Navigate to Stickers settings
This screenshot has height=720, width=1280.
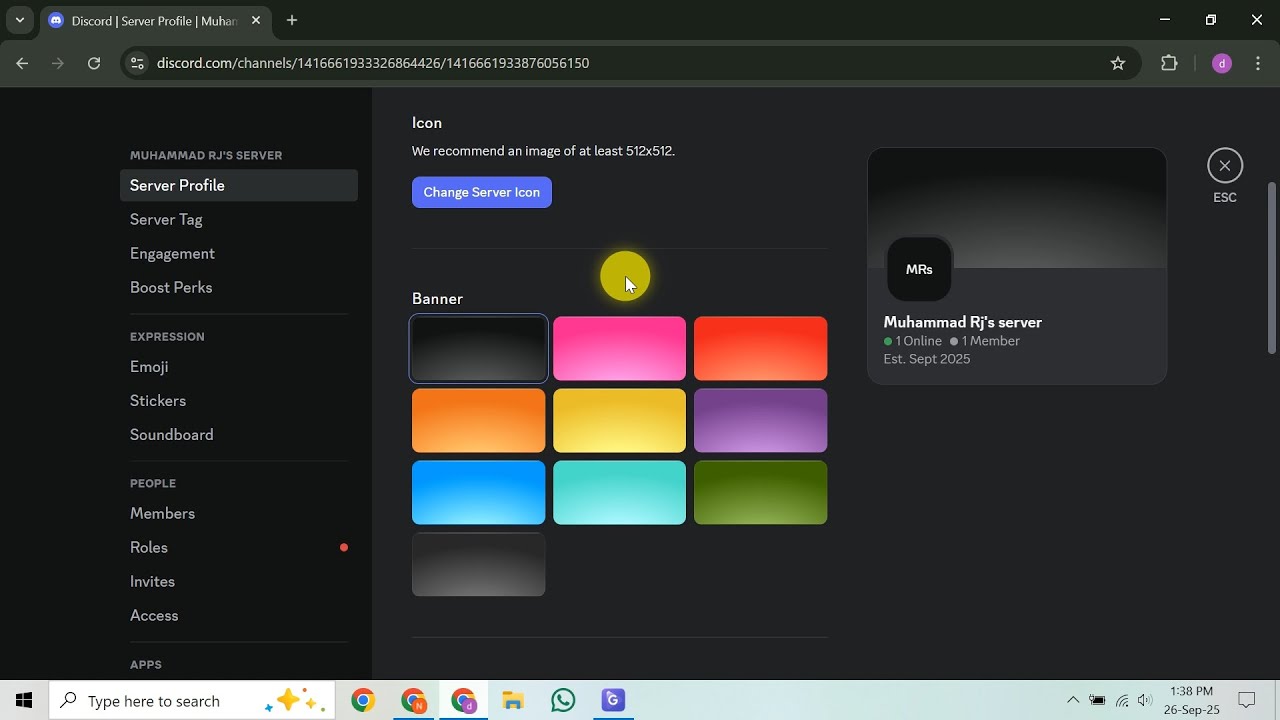239,401
